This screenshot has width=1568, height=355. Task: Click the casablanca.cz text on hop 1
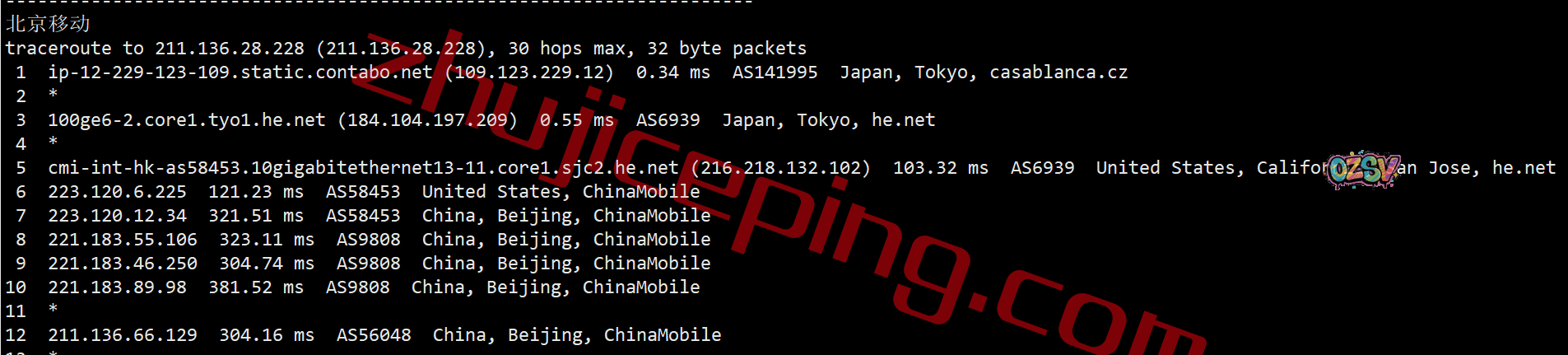click(x=1059, y=72)
